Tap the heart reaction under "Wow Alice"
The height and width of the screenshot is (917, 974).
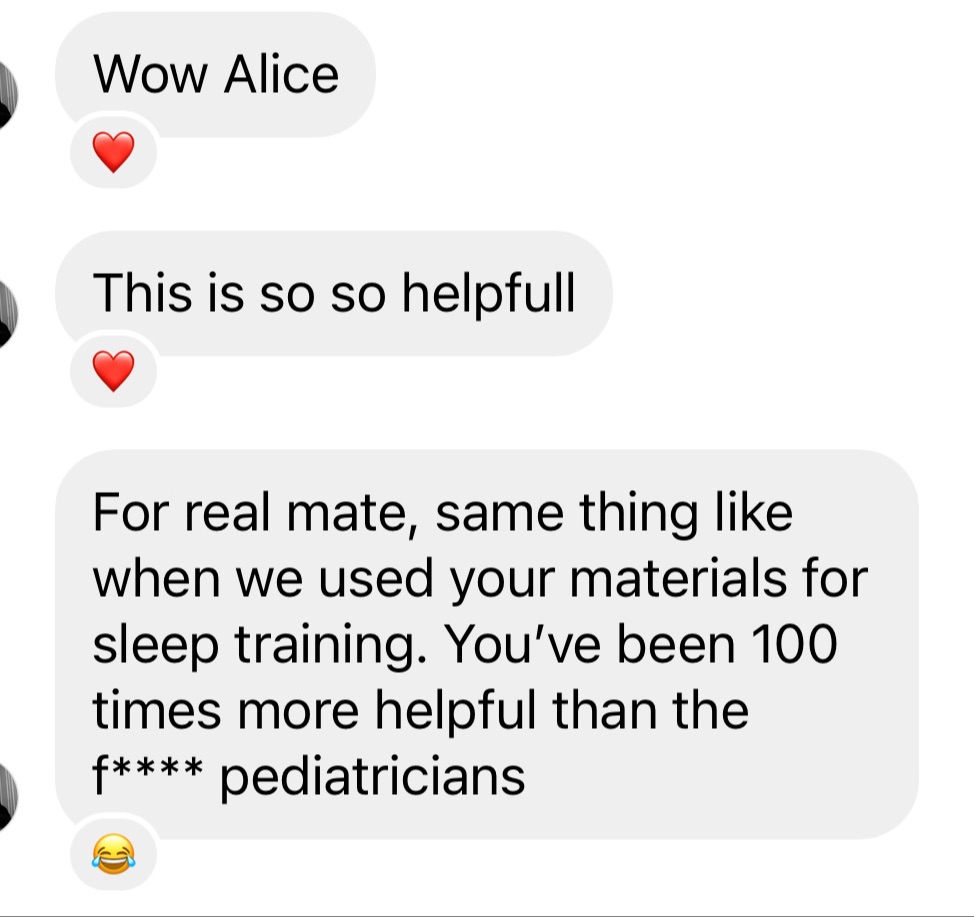[113, 152]
